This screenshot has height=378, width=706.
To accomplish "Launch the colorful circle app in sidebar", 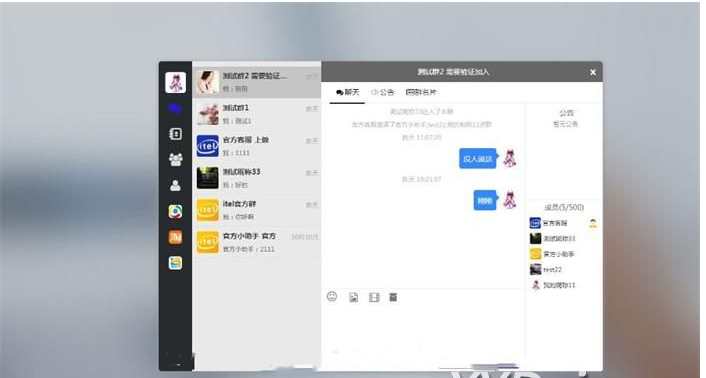I will 175,211.
